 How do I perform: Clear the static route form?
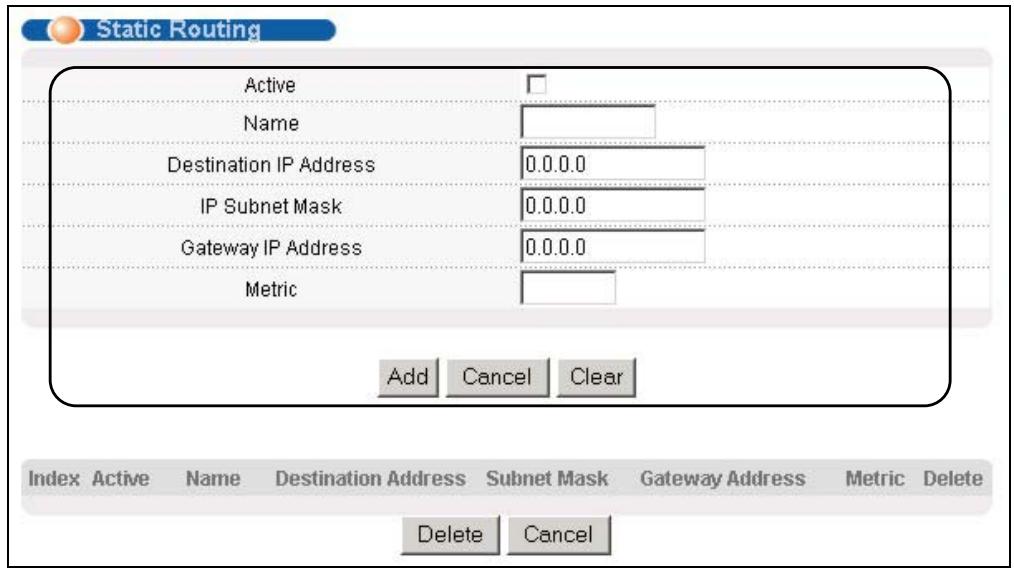[x=596, y=377]
